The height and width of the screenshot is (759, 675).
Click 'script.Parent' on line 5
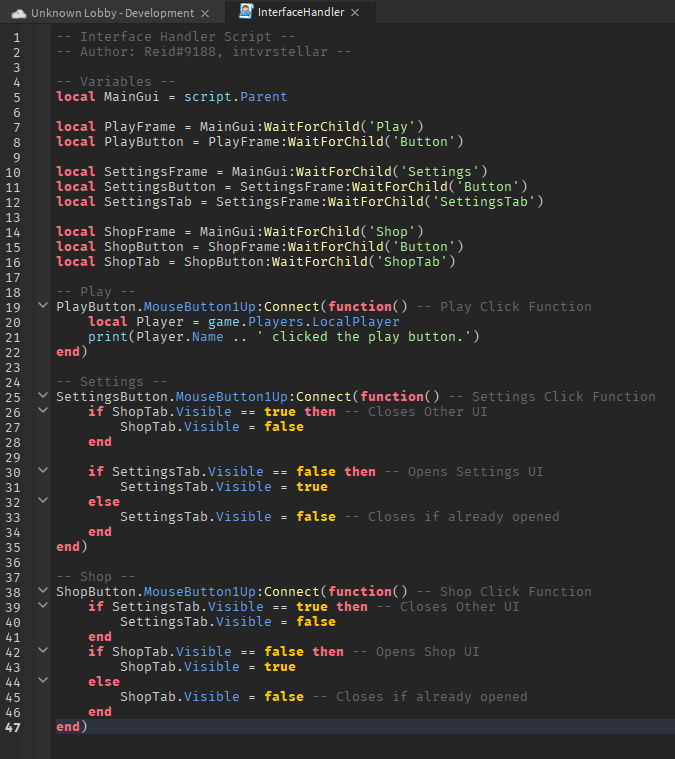click(x=235, y=97)
